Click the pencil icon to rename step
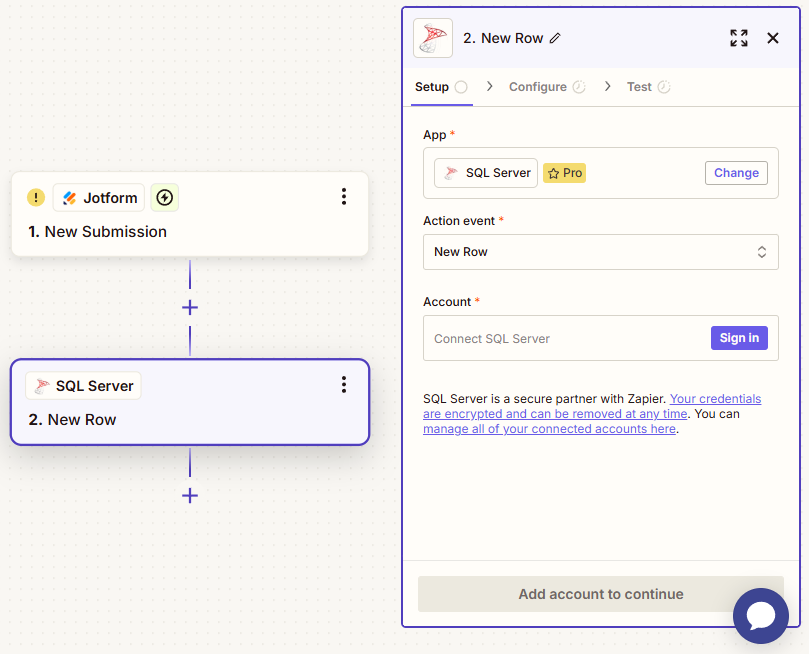The image size is (809, 654). pos(556,38)
